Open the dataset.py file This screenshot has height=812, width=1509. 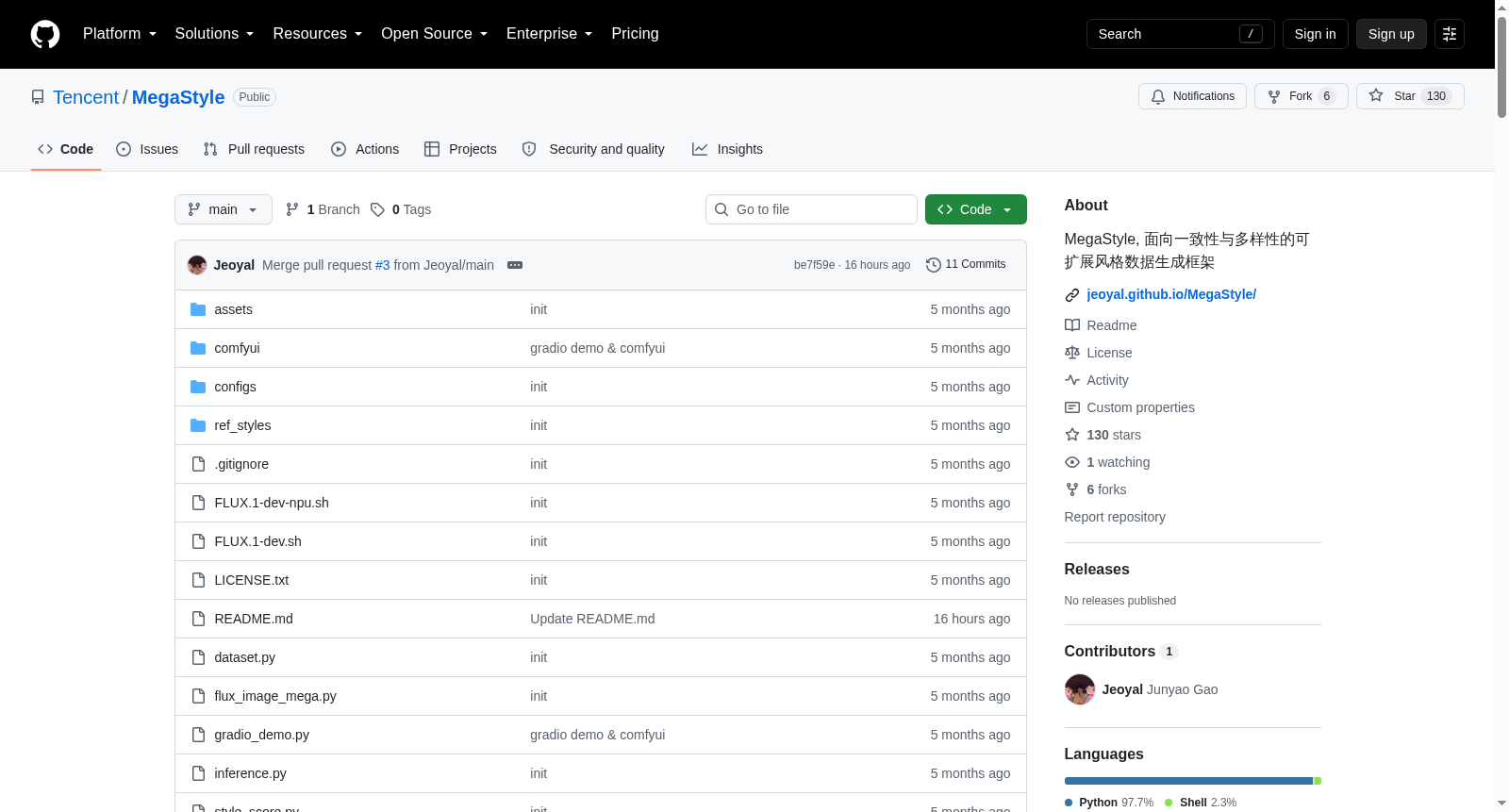244,657
